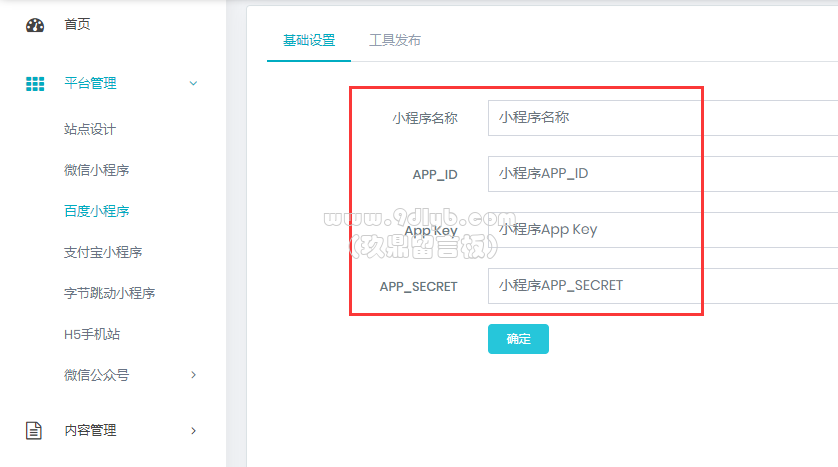This screenshot has width=838, height=467.
Task: Expand the 微信公众号 submenu arrow
Action: pos(193,375)
